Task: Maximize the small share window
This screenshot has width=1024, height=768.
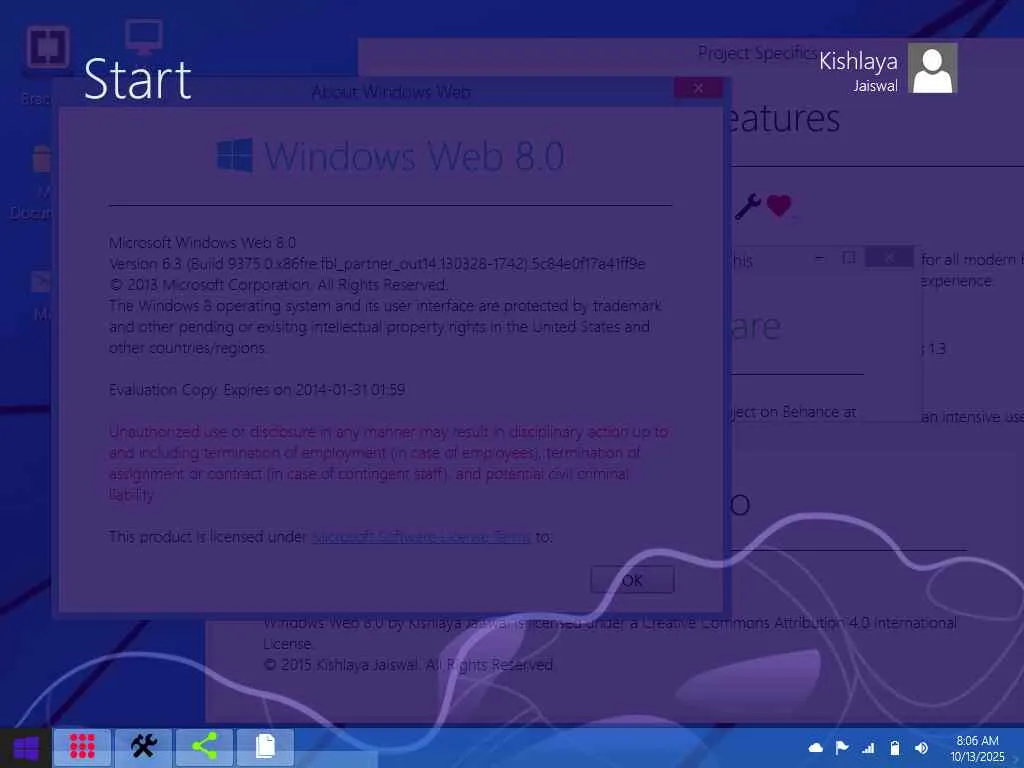Action: pyautogui.click(x=848, y=257)
